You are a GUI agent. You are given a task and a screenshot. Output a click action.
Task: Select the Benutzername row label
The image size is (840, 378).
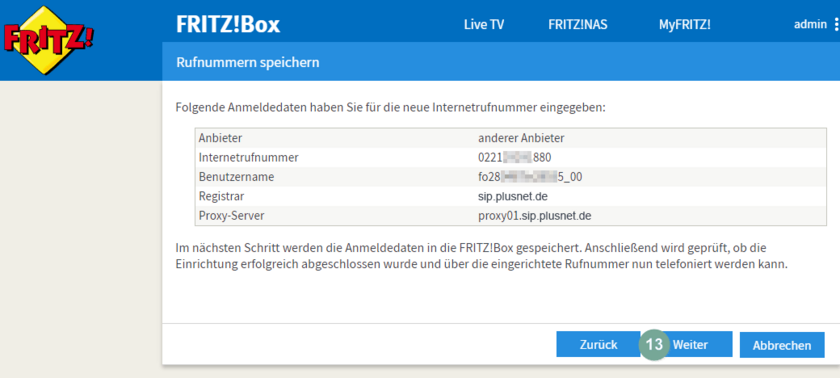point(236,177)
